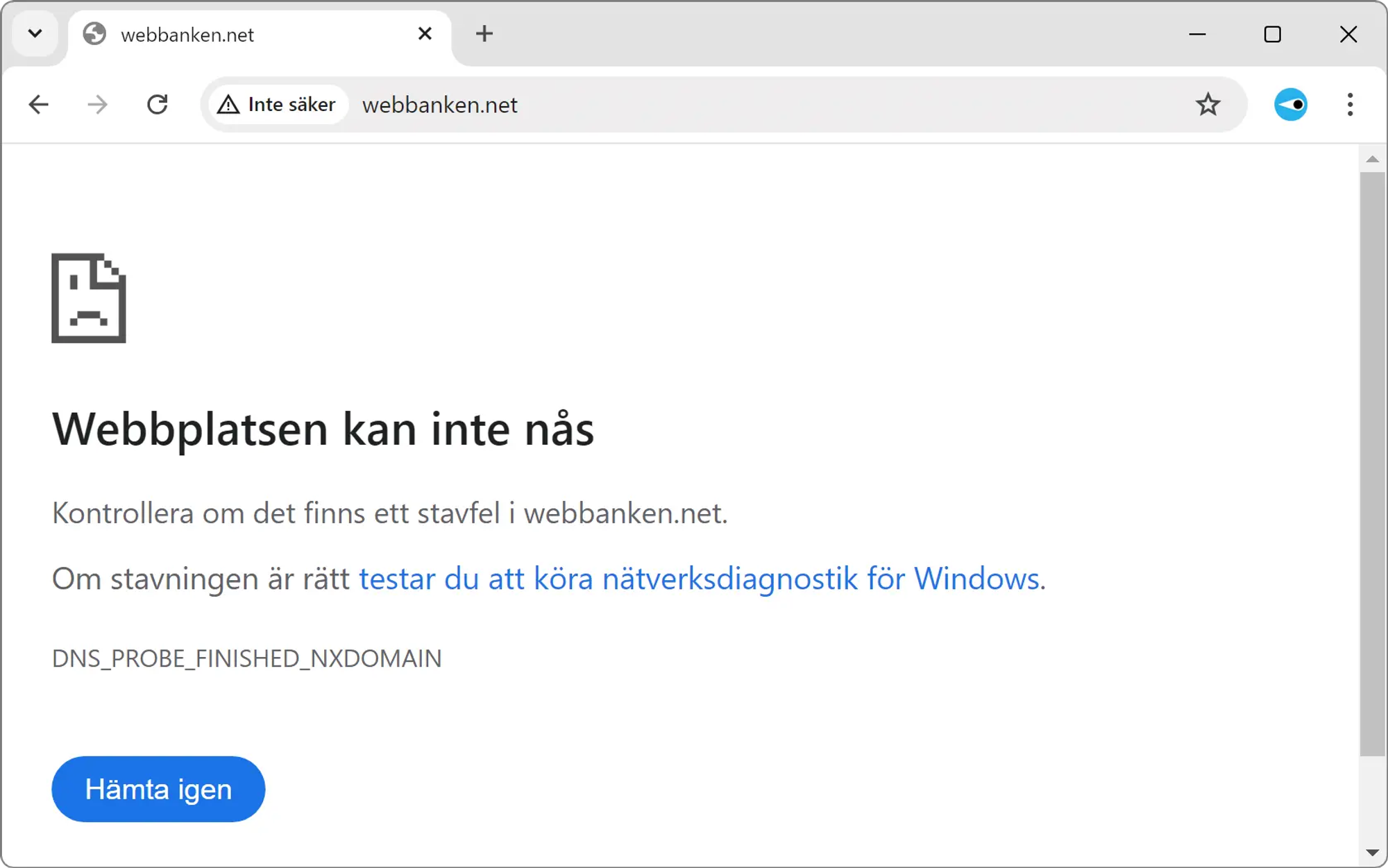
Task: Click the forward navigation arrow
Action: point(98,105)
